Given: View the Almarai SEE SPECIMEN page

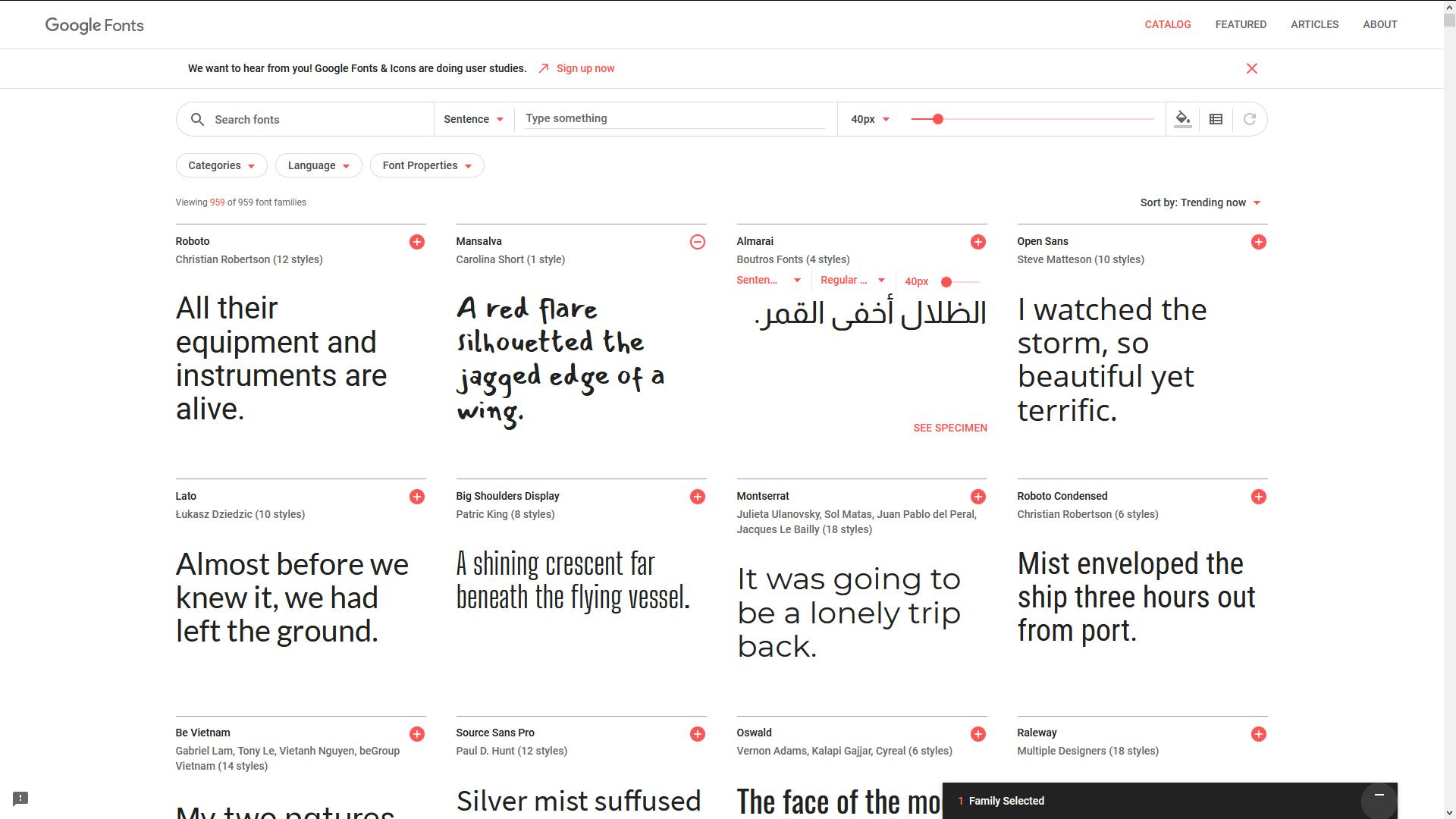Looking at the screenshot, I should (x=950, y=428).
